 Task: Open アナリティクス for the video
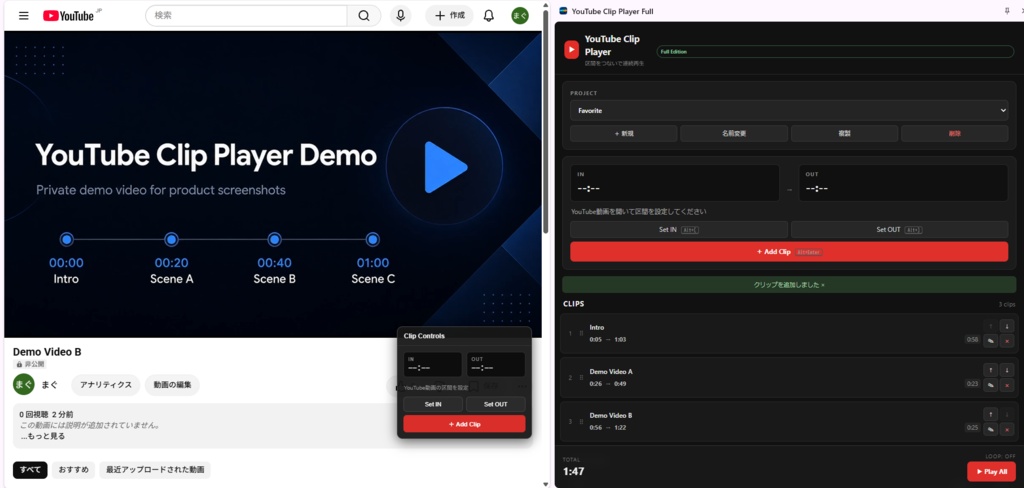point(106,385)
